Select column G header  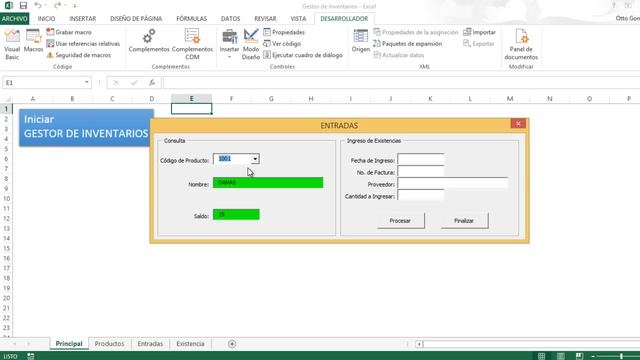271,99
